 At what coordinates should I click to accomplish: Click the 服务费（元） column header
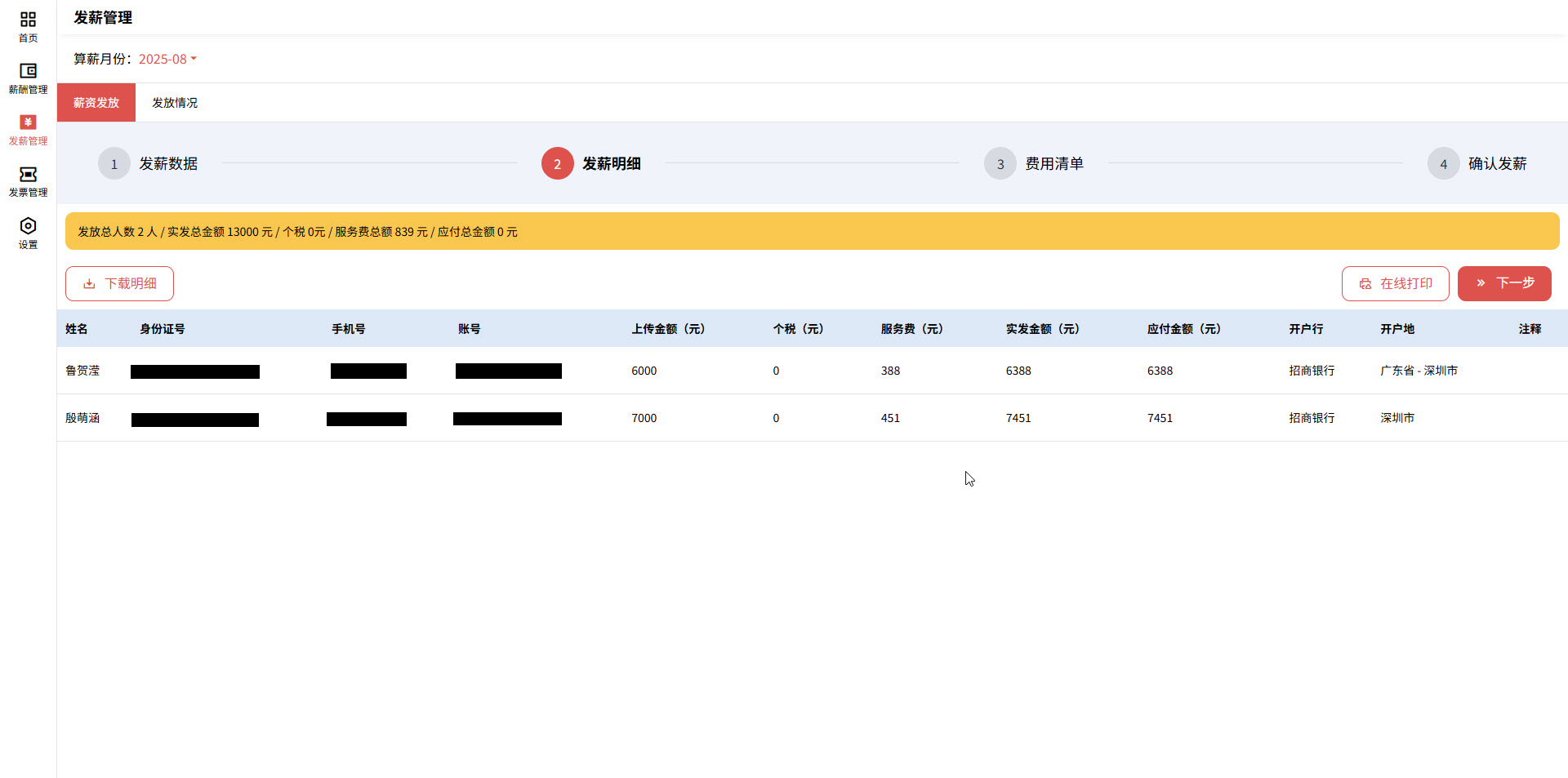[x=911, y=329]
